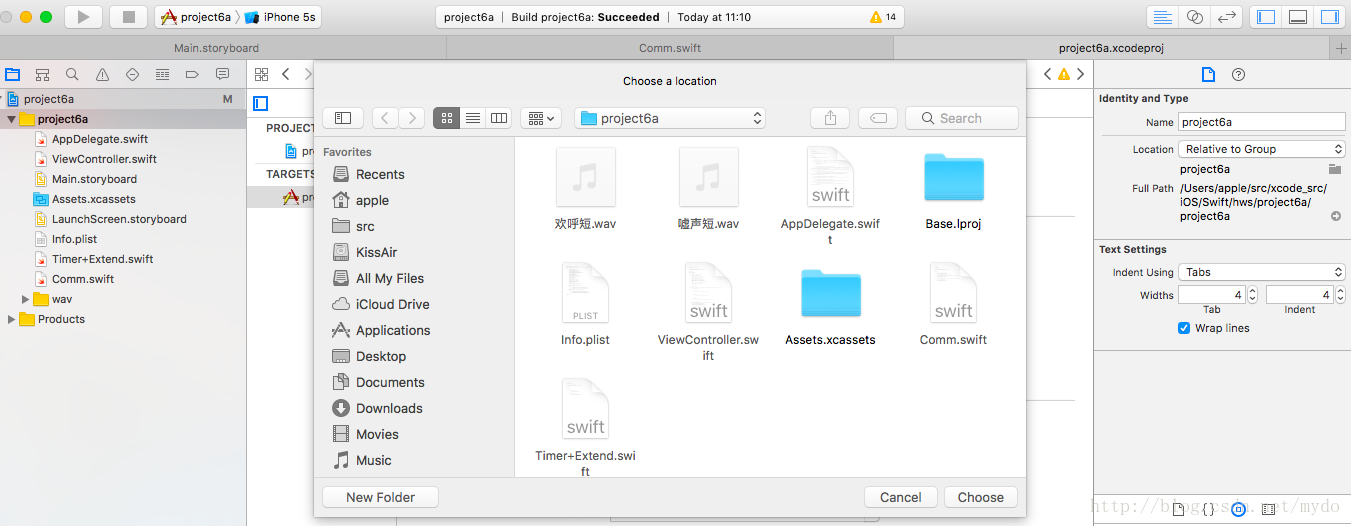Click the Share button in the dialog
Viewport: 1351px width, 526px height.
[830, 118]
